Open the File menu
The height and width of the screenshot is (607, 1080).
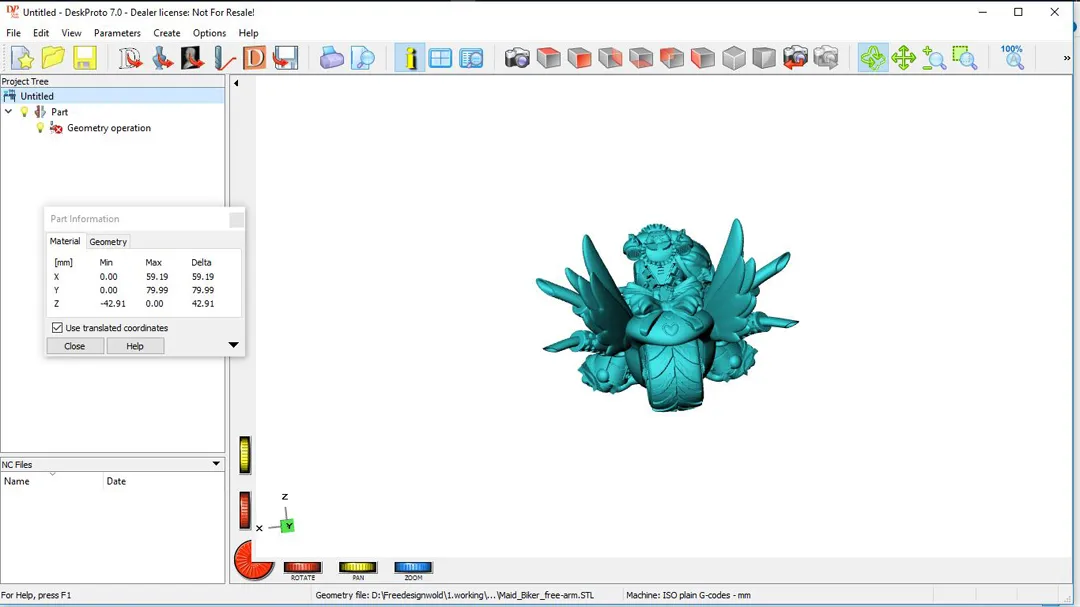coord(13,33)
